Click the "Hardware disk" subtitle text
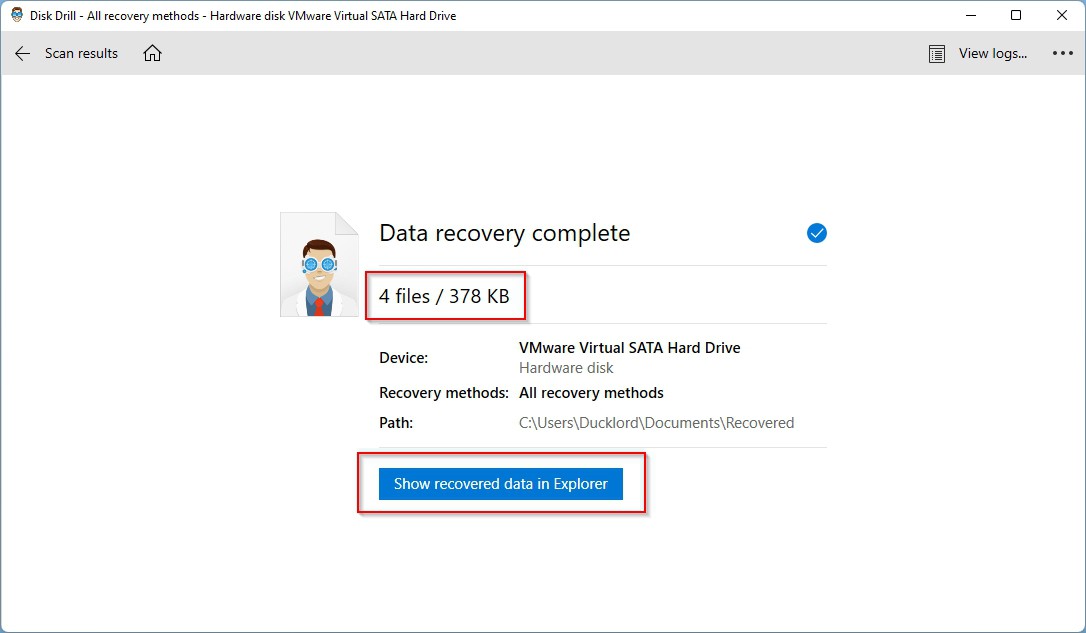This screenshot has height=633, width=1086. pyautogui.click(x=566, y=368)
